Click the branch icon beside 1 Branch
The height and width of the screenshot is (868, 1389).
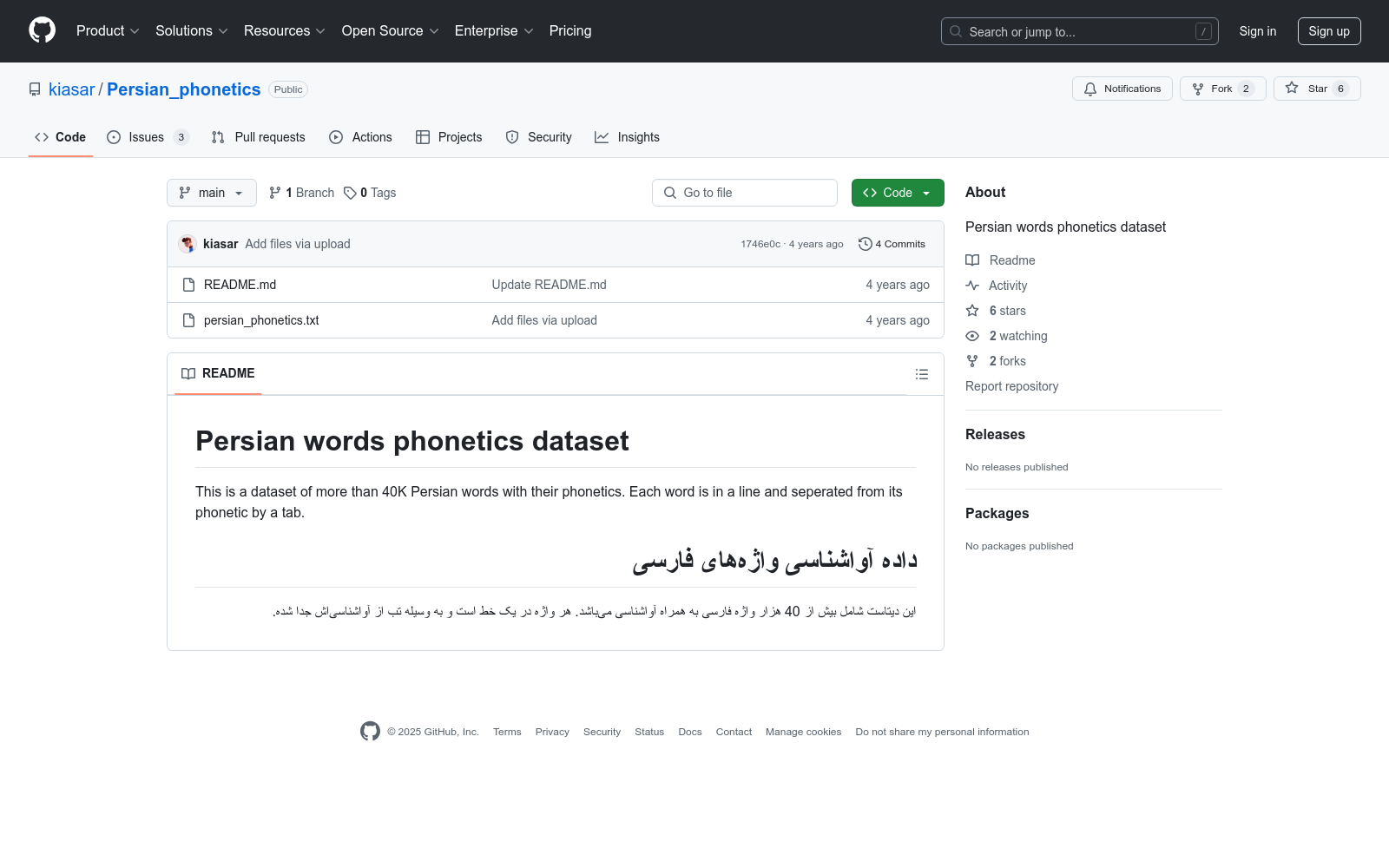click(x=275, y=193)
